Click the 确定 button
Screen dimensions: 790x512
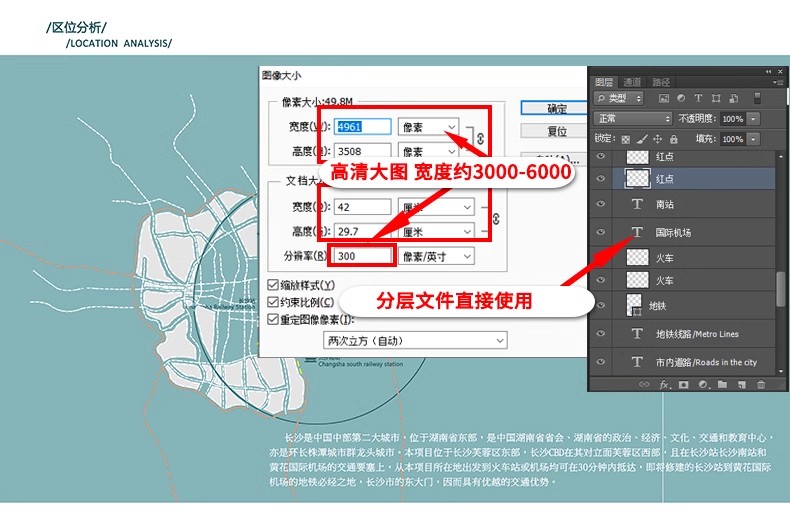tap(554, 108)
